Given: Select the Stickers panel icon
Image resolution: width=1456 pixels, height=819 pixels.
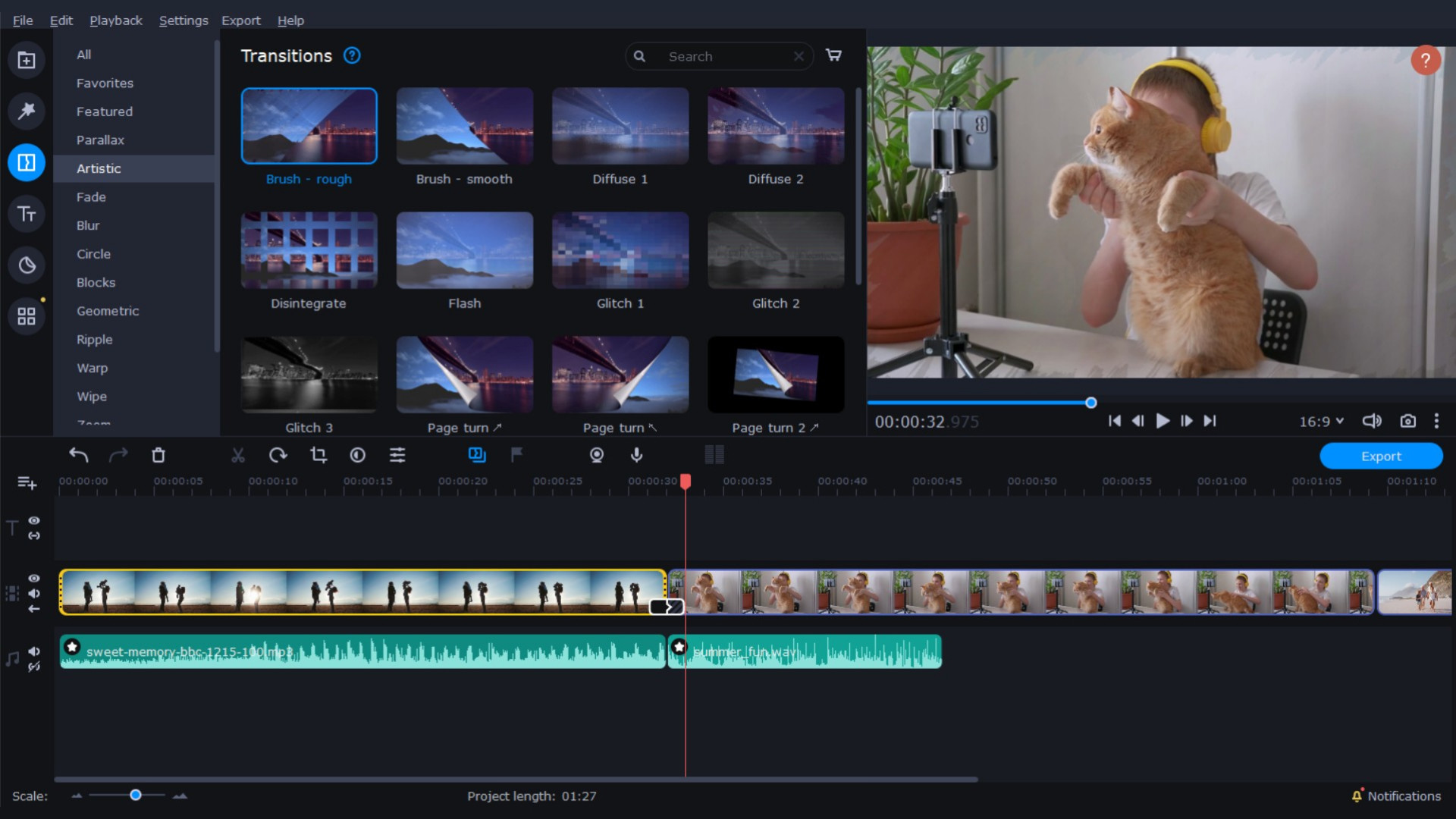Looking at the screenshot, I should coord(27,265).
